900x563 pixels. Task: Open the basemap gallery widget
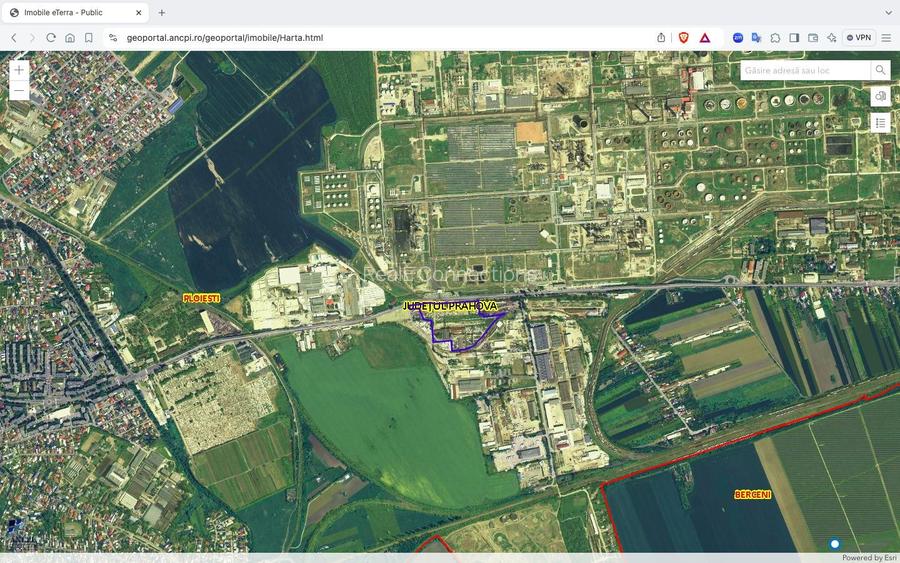point(880,96)
